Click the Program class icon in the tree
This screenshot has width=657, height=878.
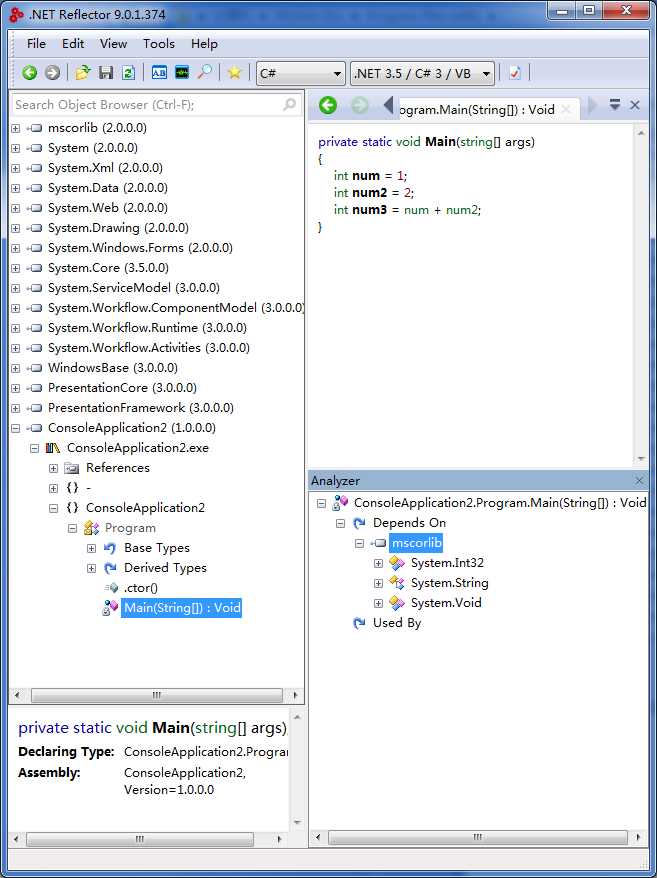click(91, 528)
